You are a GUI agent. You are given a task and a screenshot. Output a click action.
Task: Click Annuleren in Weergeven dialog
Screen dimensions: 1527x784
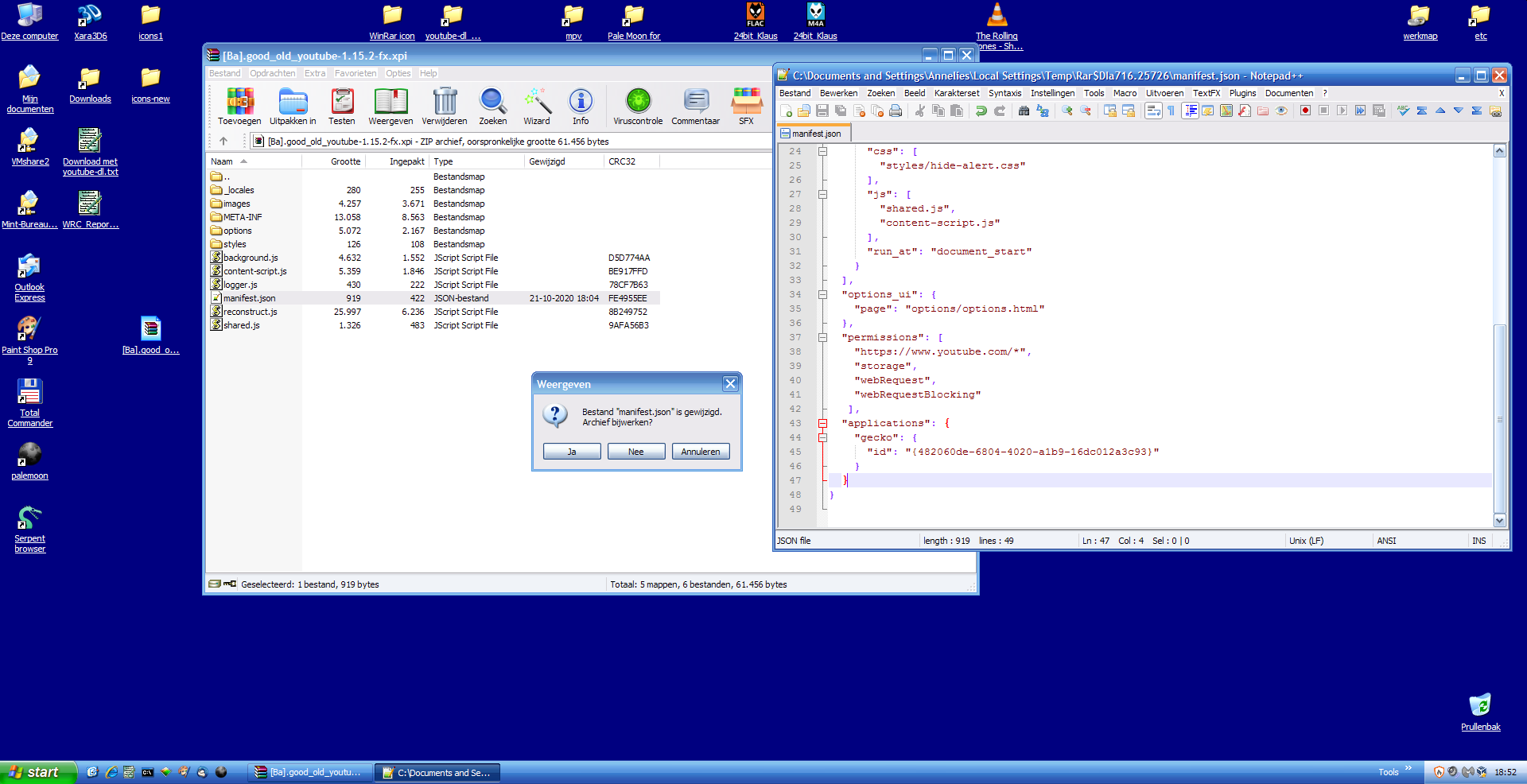(701, 452)
